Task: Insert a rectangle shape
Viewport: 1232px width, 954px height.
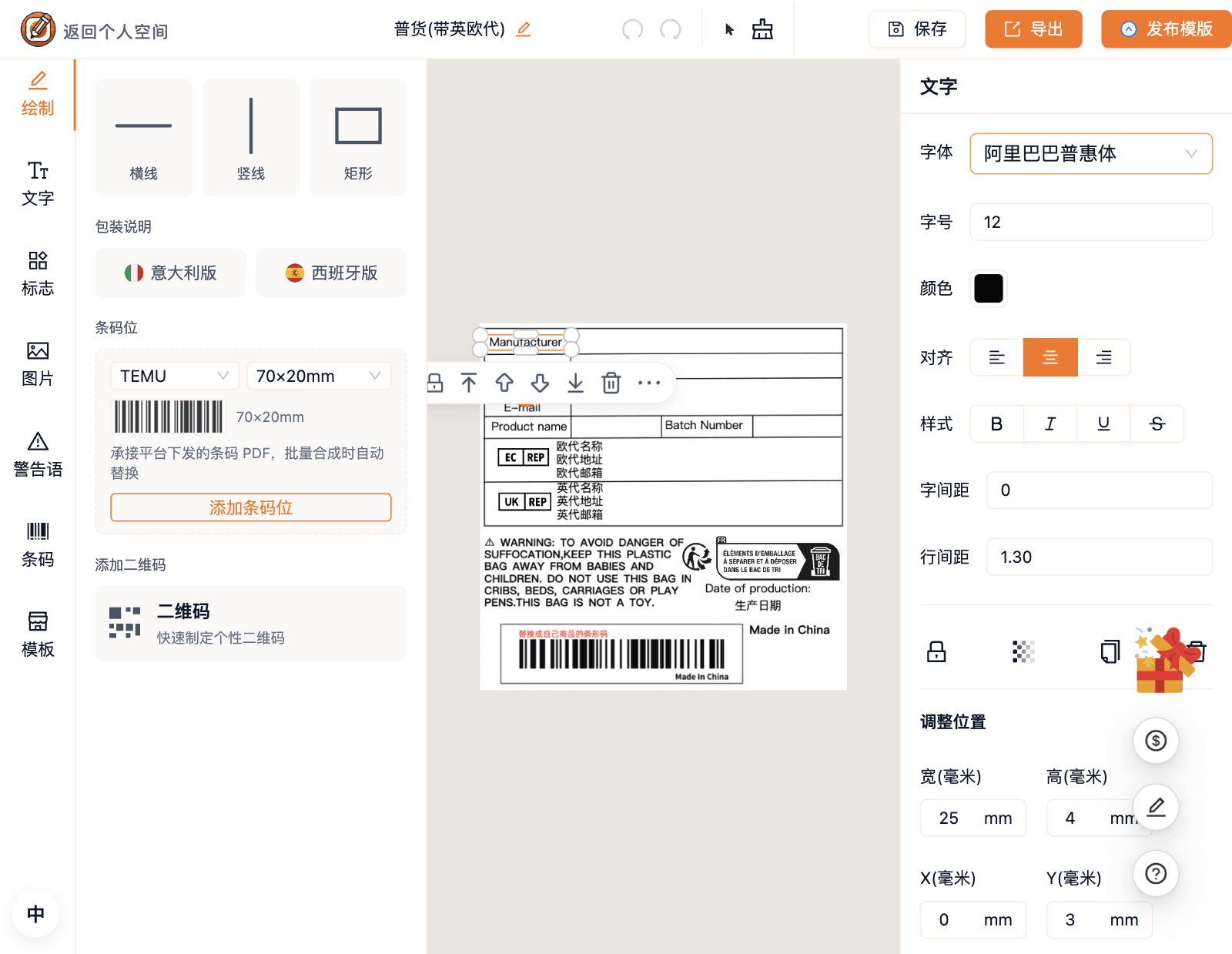Action: point(358,138)
